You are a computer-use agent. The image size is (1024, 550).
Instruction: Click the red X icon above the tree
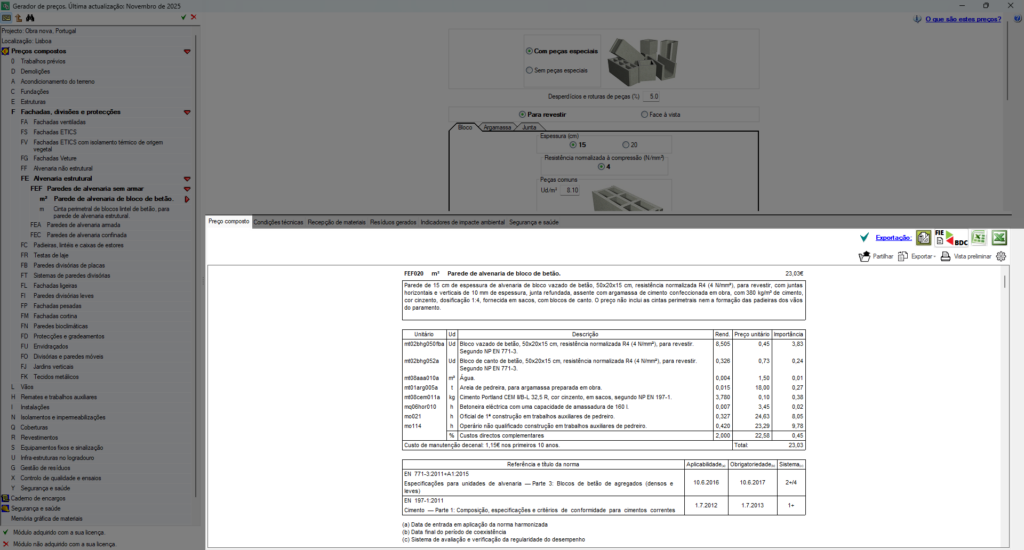(x=193, y=18)
